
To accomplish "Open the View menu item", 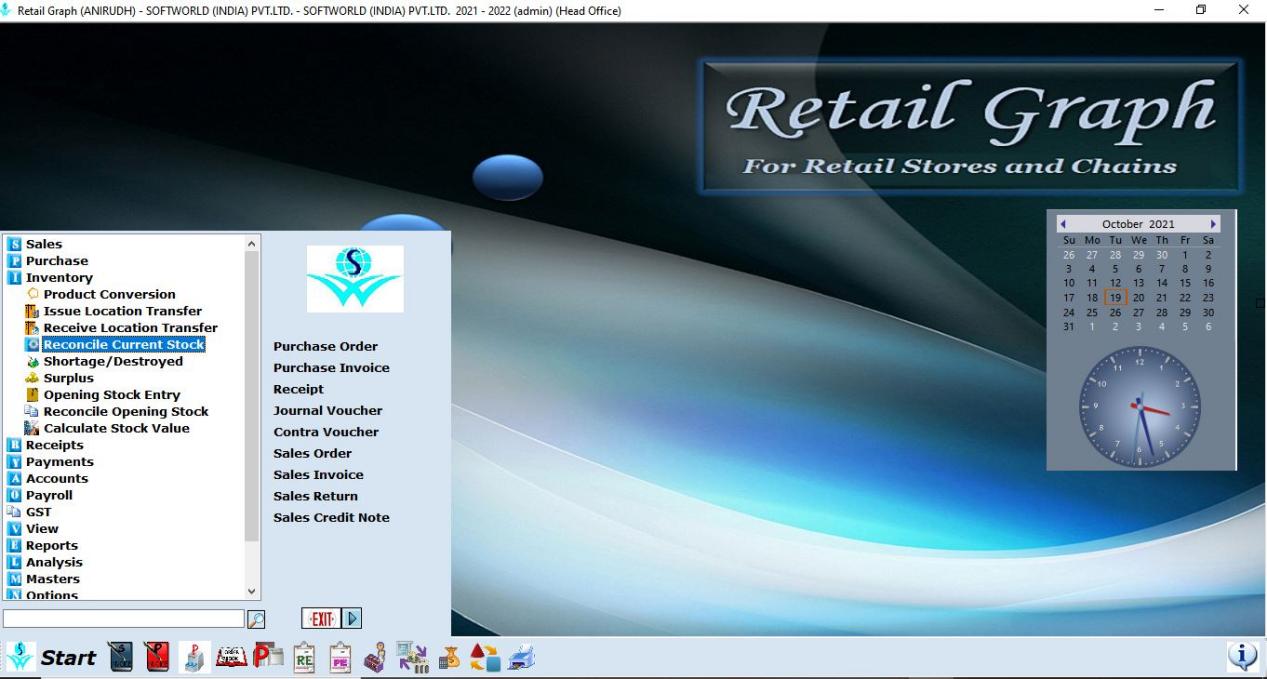I will [x=42, y=529].
